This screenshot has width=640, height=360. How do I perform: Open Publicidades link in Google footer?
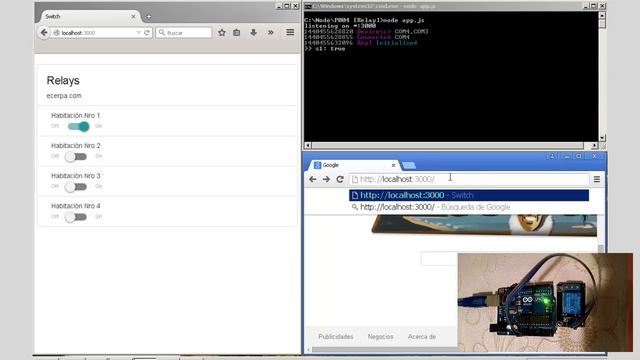[x=336, y=337]
